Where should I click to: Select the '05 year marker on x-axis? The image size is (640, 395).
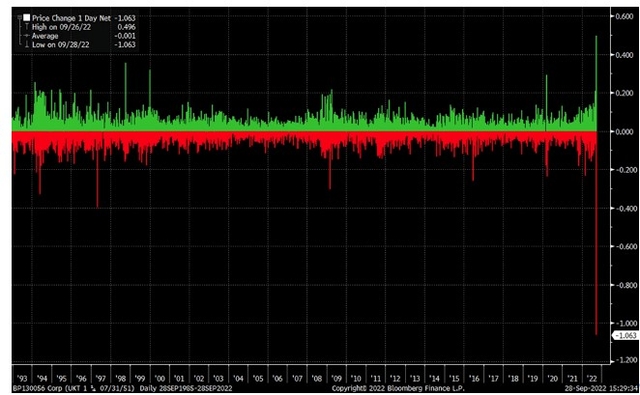click(258, 378)
